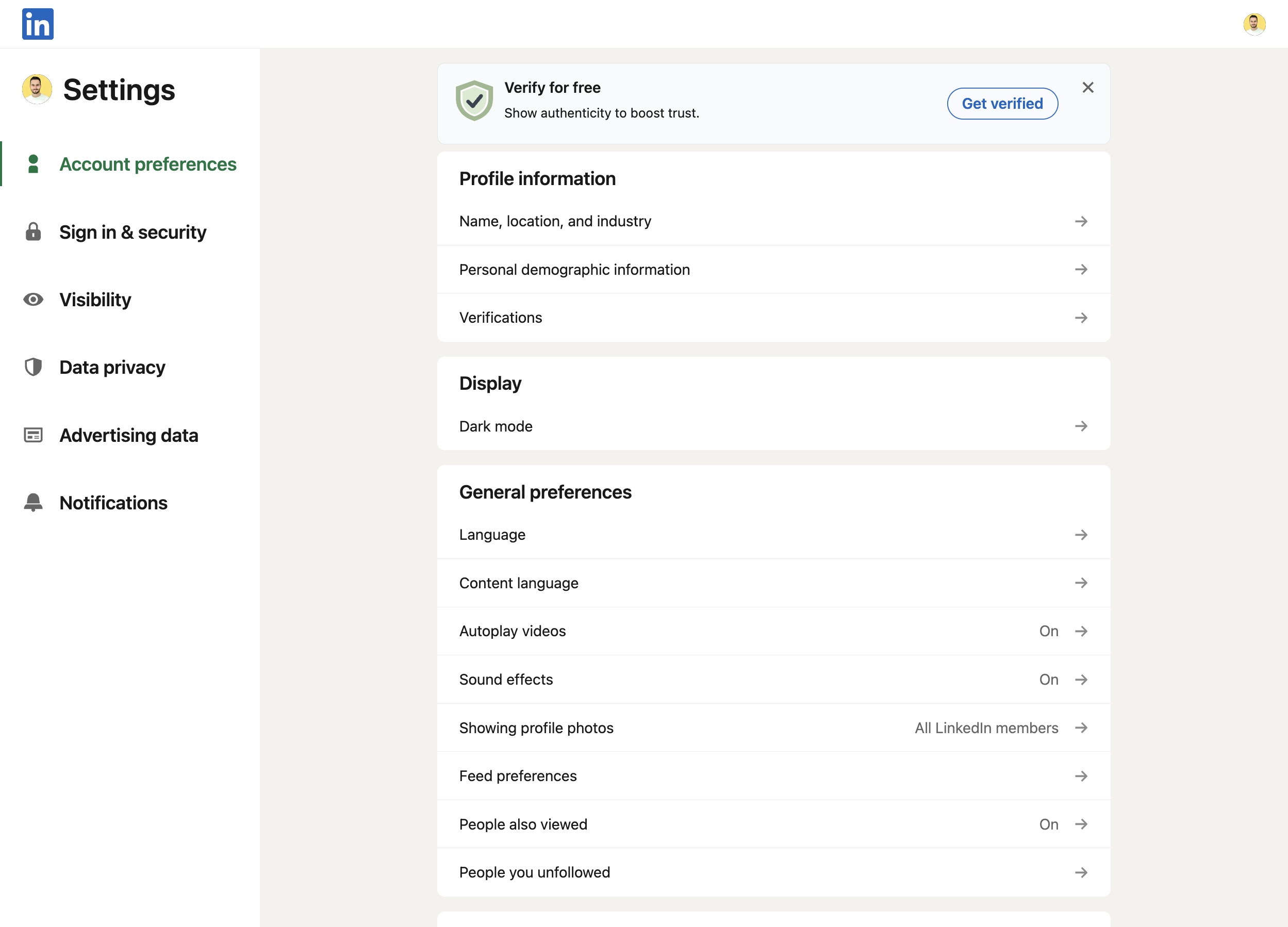The height and width of the screenshot is (927, 1288).
Task: Click the arrow for Showing profile photos
Action: pos(1081,727)
